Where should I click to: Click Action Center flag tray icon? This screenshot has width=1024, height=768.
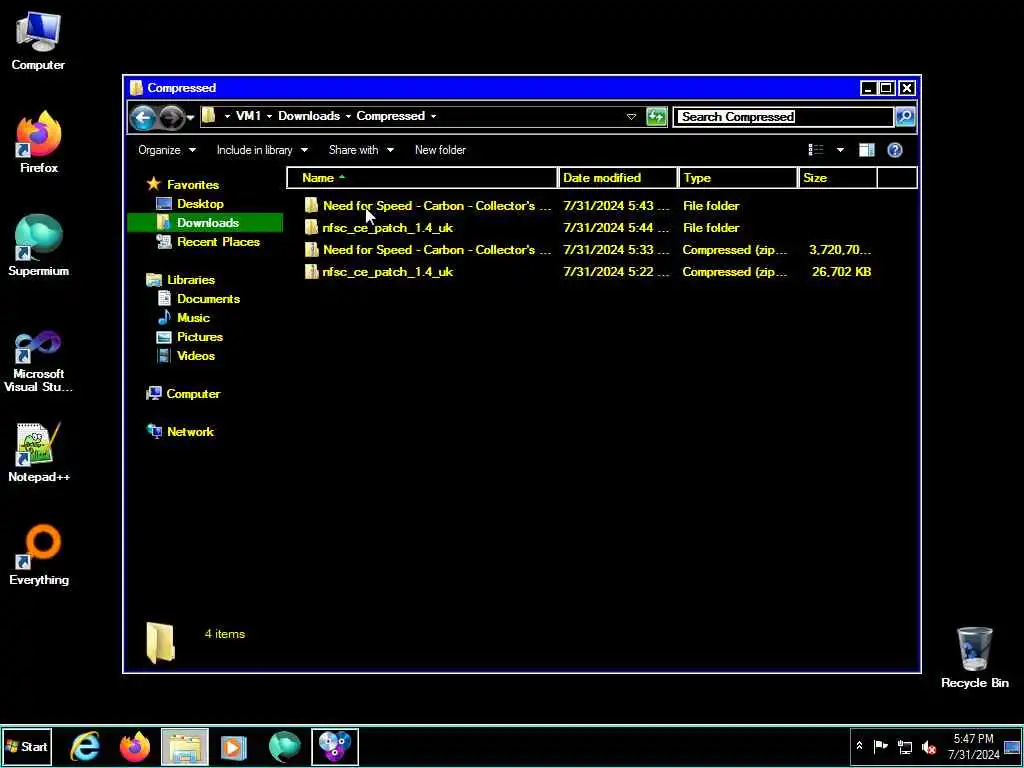pos(880,746)
